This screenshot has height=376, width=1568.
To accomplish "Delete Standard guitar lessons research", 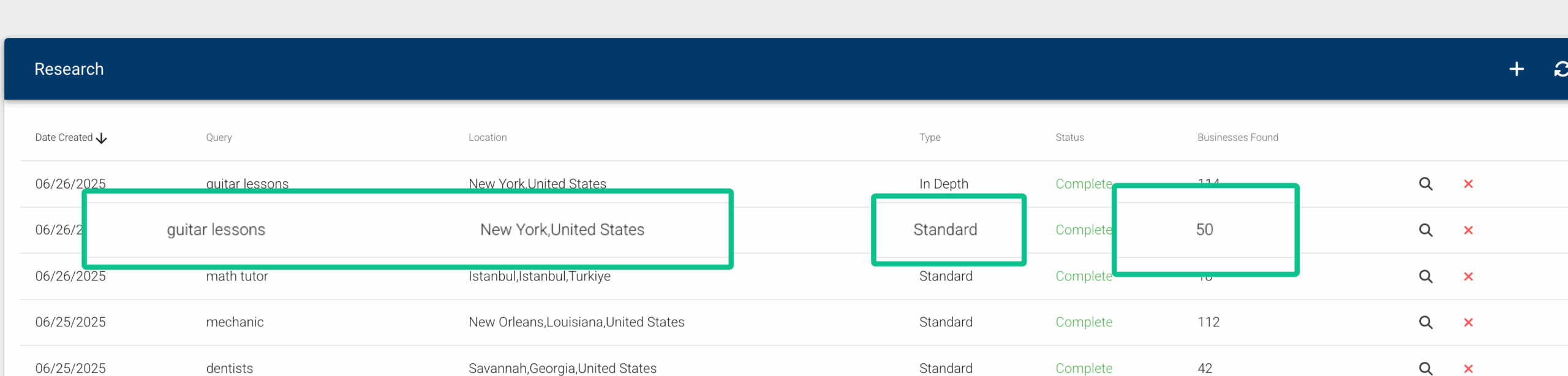I will tap(1468, 230).
